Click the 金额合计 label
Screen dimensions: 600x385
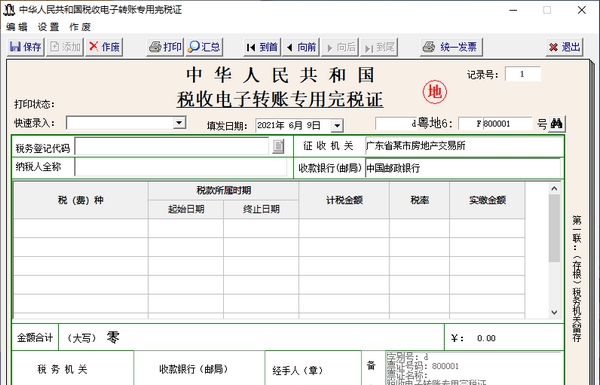[x=35, y=338]
